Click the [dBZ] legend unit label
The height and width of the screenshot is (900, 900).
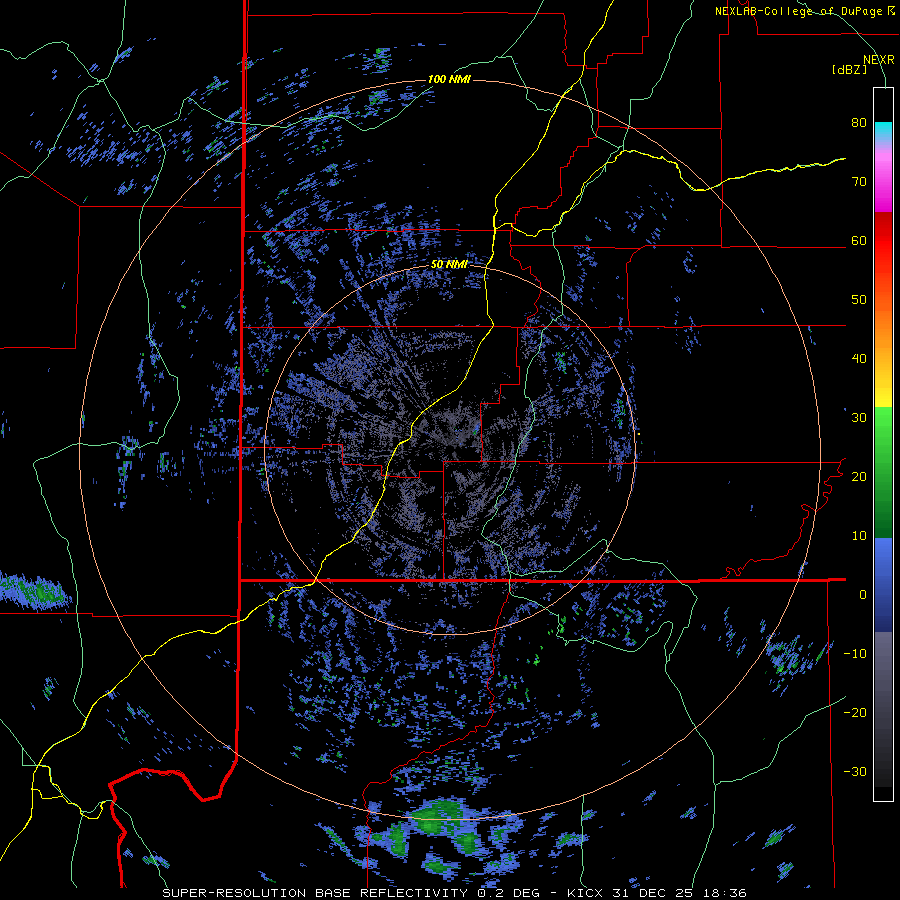coord(849,69)
